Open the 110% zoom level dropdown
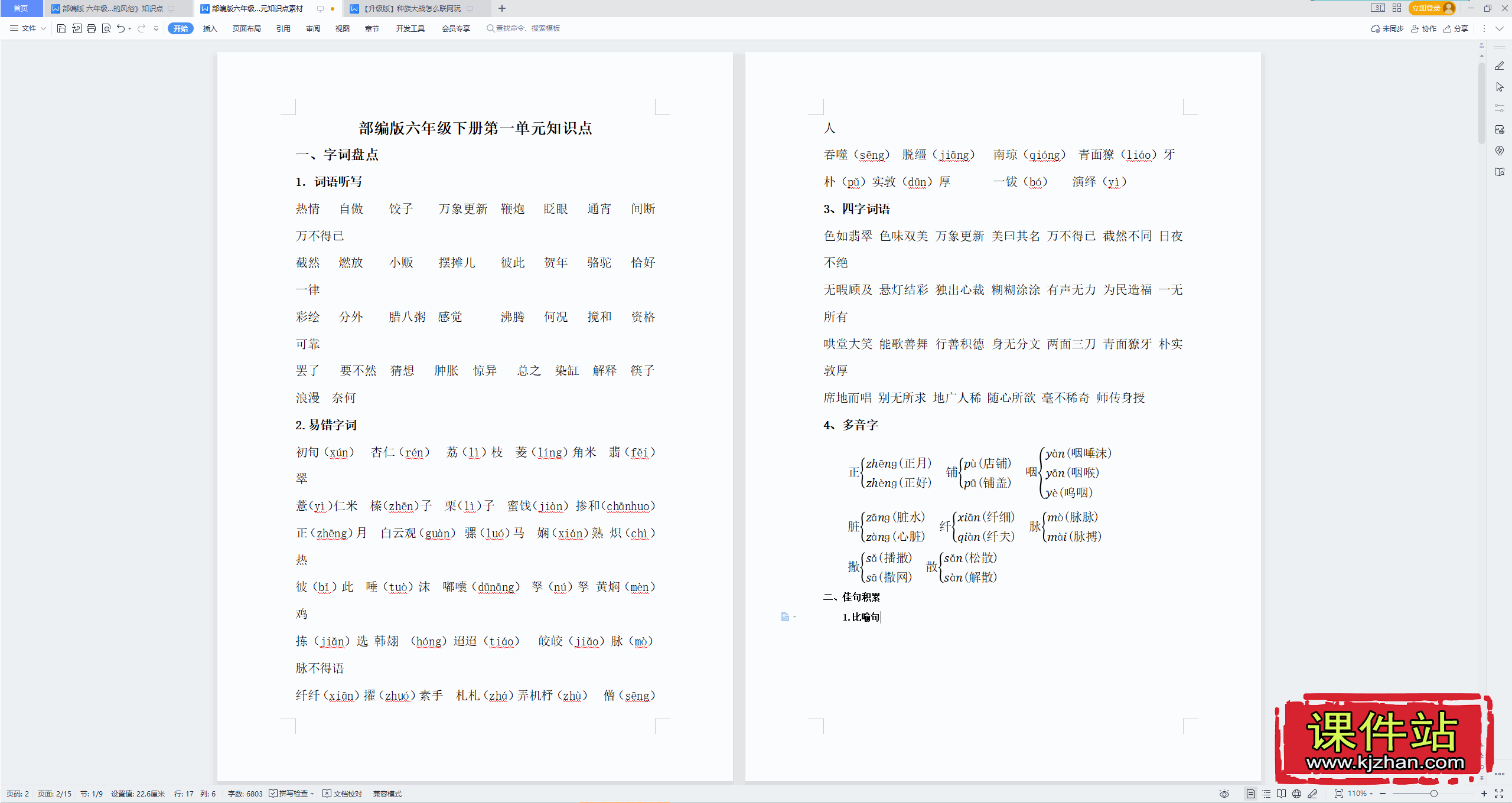The width and height of the screenshot is (1512, 803). tap(1360, 794)
